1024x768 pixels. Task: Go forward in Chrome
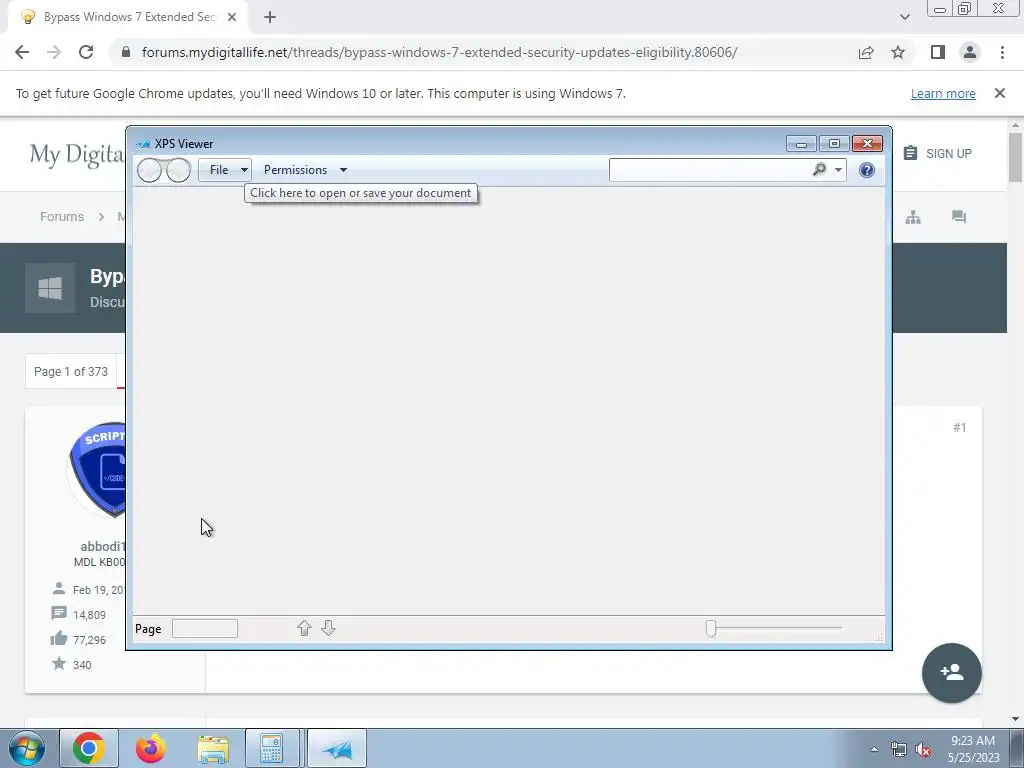coord(54,52)
